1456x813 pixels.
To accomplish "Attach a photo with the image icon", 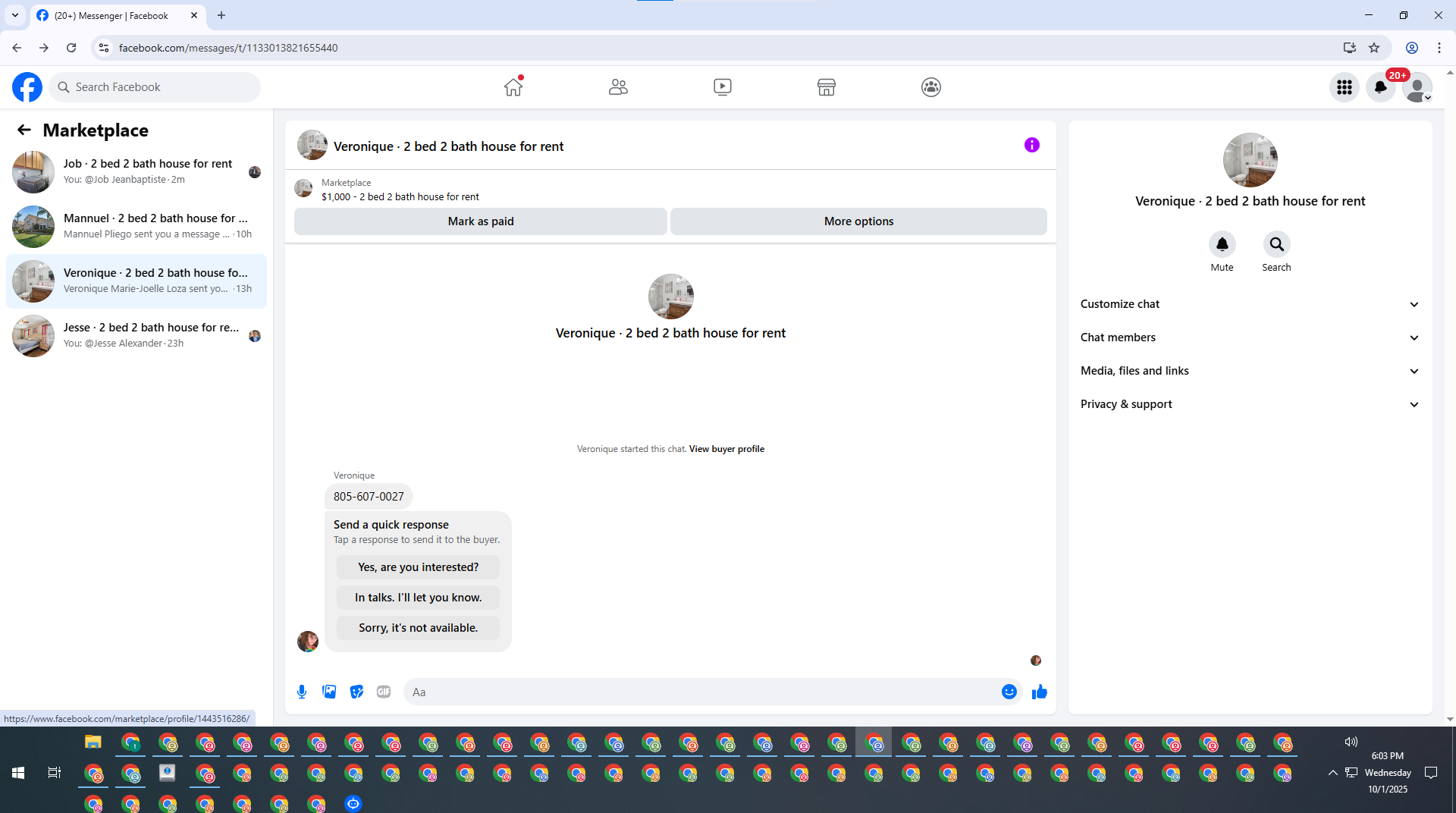I will click(x=329, y=692).
